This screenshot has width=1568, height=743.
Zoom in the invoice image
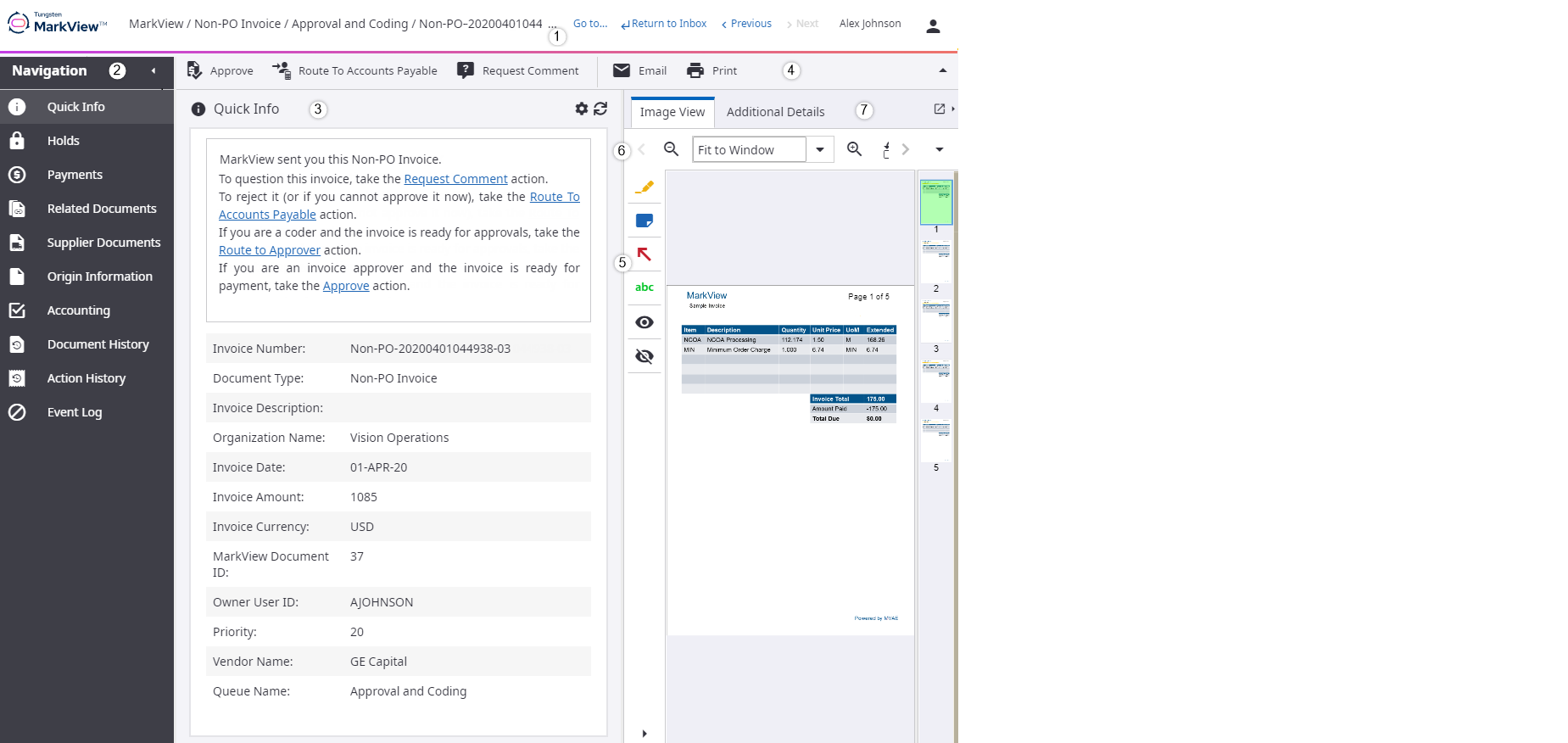(x=855, y=149)
